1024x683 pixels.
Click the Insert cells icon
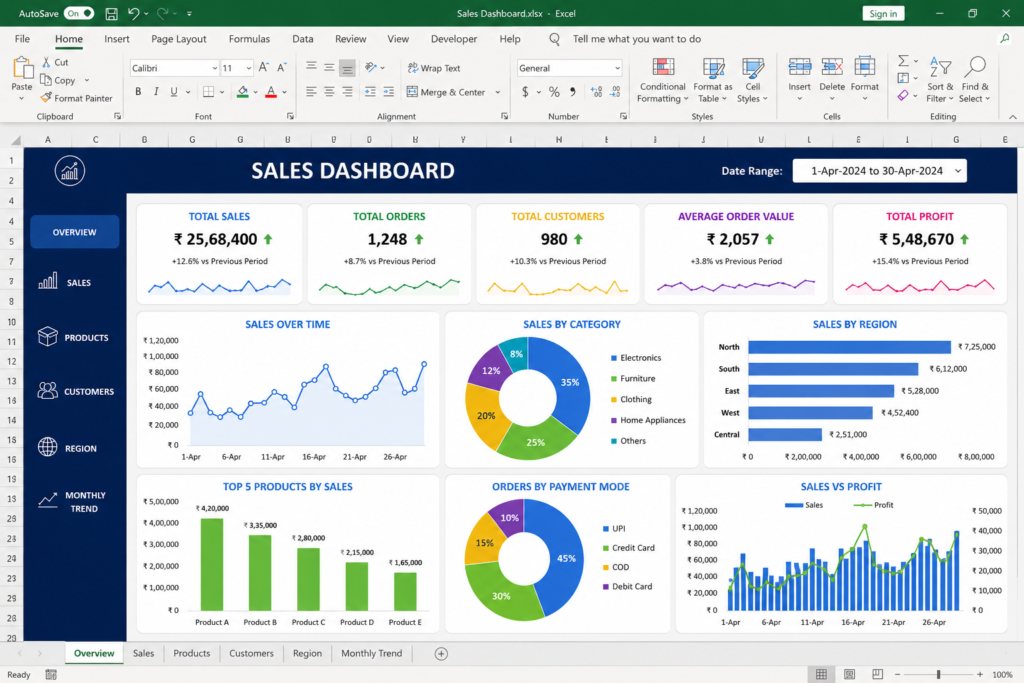799,67
